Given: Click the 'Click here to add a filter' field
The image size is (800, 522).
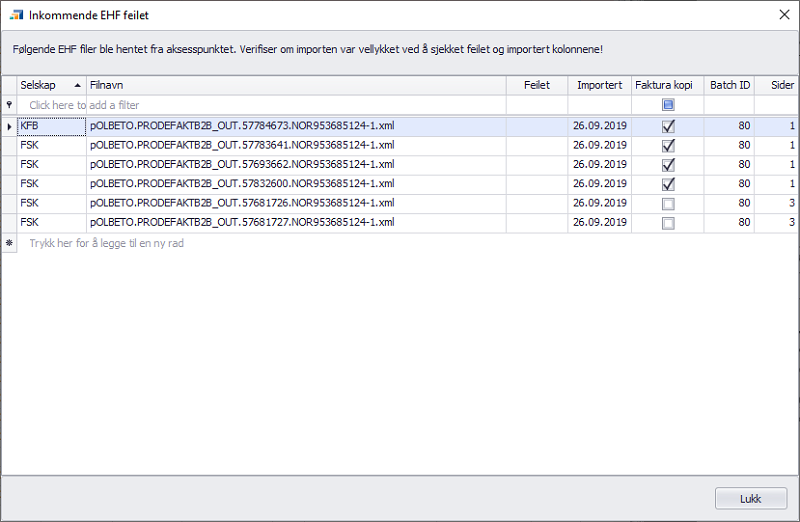Looking at the screenshot, I should coord(84,105).
